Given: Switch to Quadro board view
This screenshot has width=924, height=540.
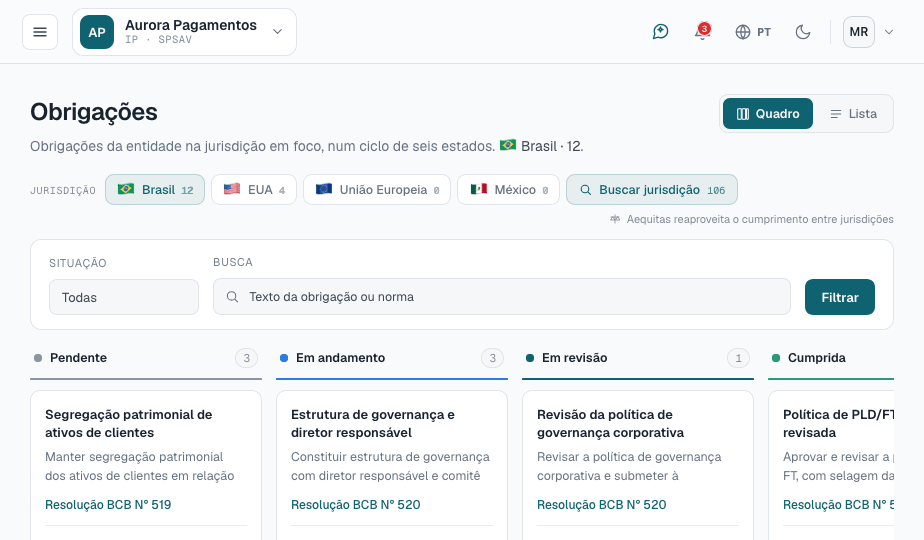Looking at the screenshot, I should pos(768,114).
